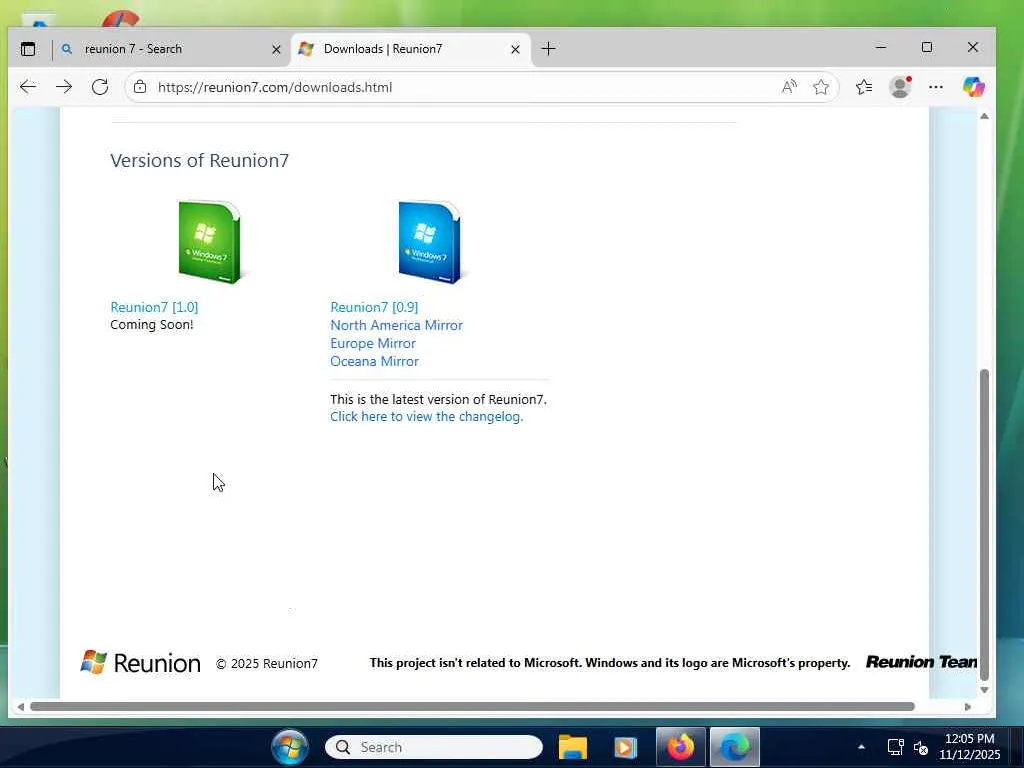This screenshot has width=1024, height=768.
Task: Click the vertical scrollbar thumb
Action: (x=984, y=525)
